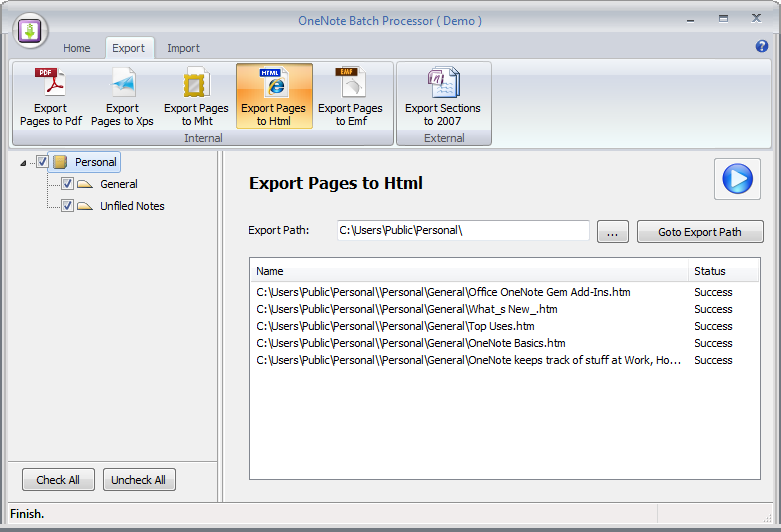Screen dimensions: 781x532
Task: Click Success status of Top Uses.htm row
Action: [713, 326]
